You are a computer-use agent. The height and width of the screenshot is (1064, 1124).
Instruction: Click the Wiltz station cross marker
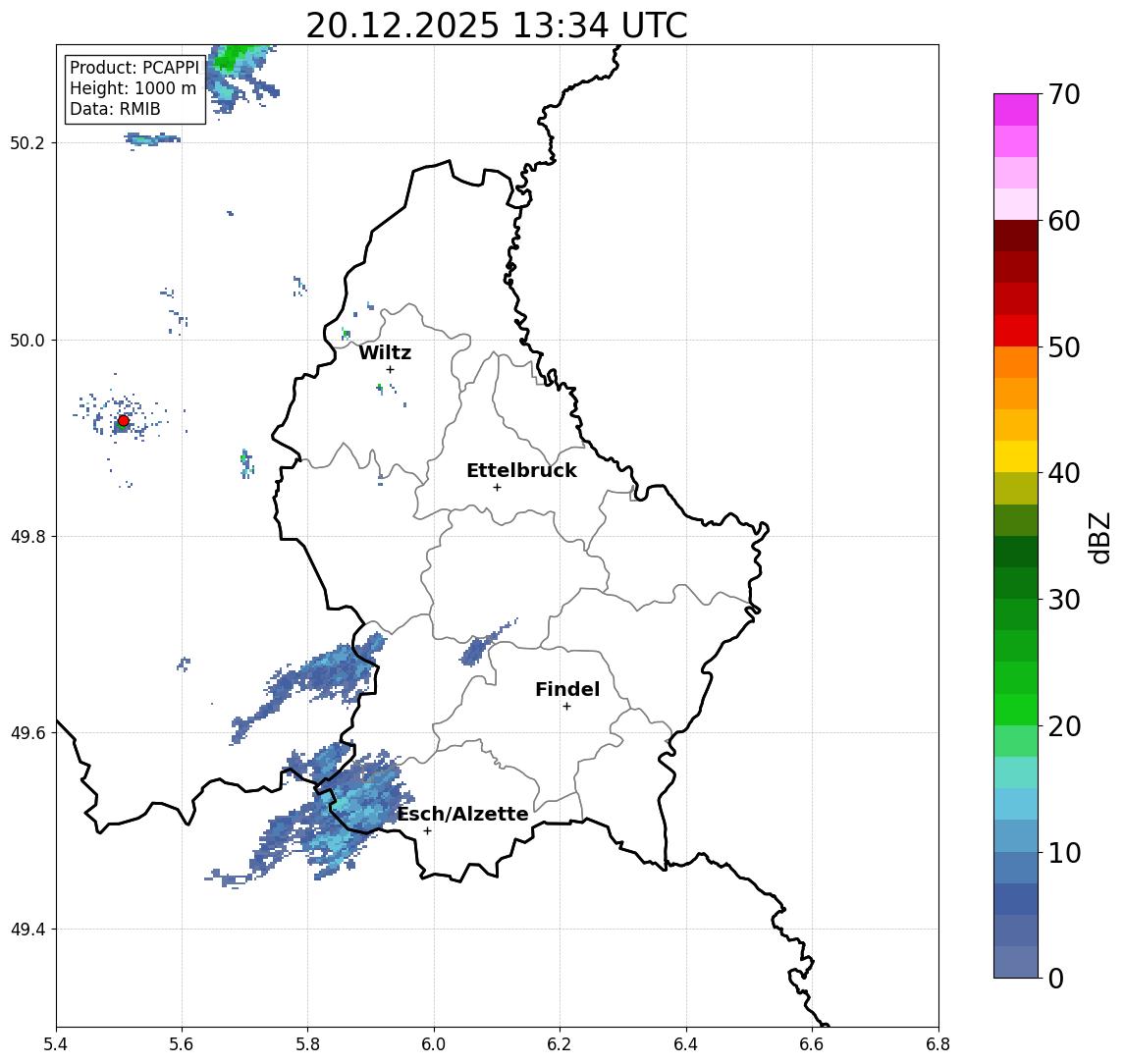[390, 369]
